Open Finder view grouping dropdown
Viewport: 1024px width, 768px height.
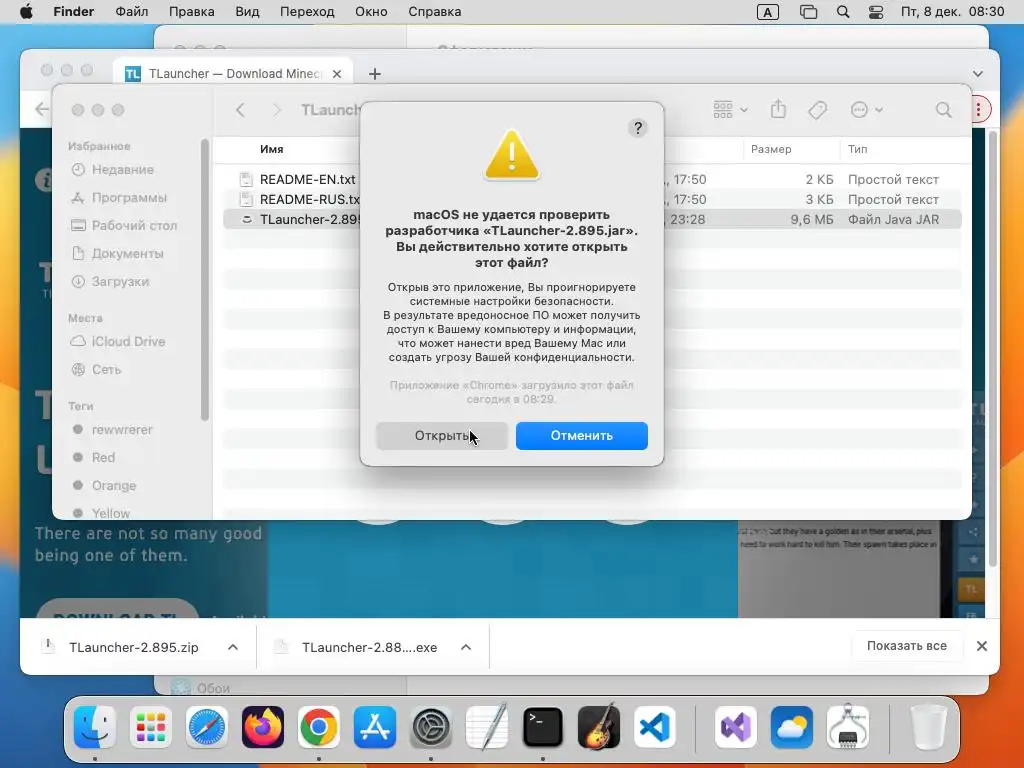point(730,110)
